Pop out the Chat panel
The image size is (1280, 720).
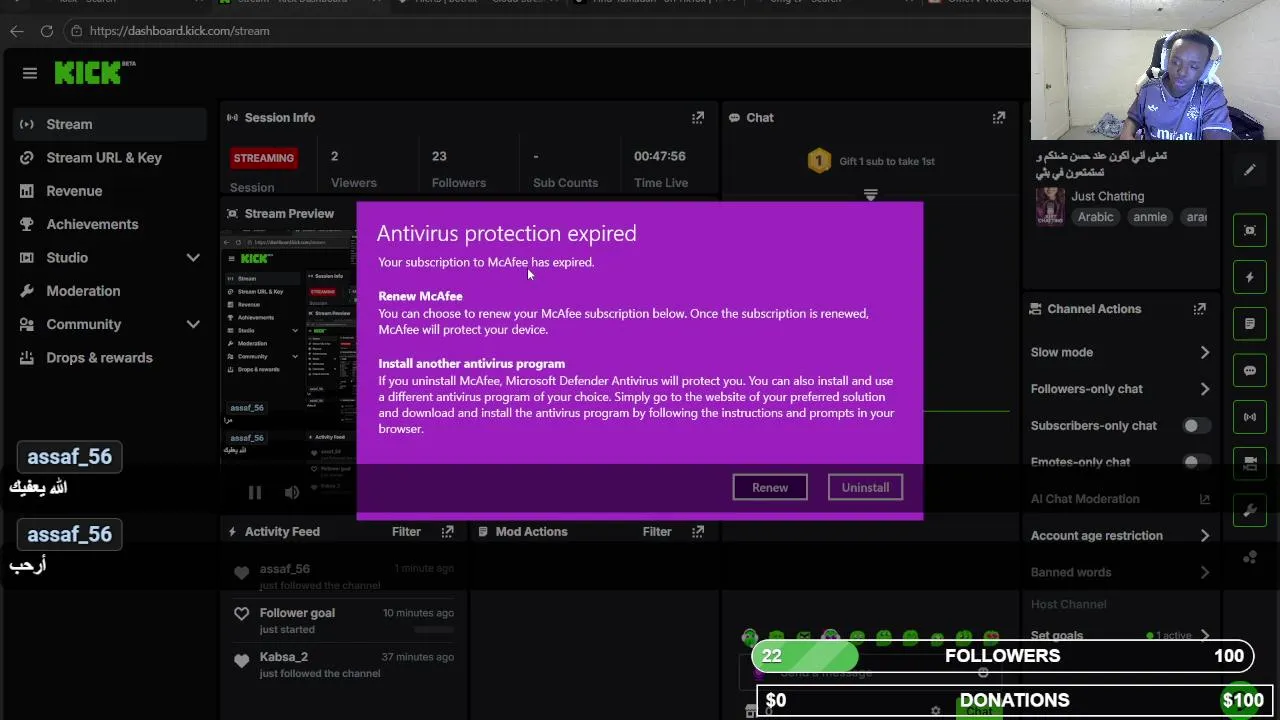(998, 118)
